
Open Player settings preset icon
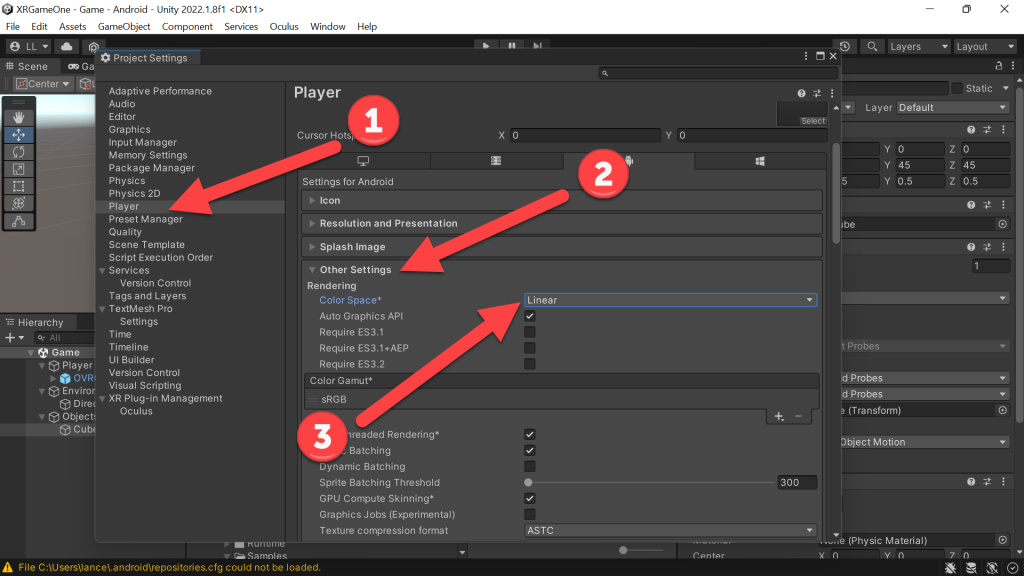817,93
